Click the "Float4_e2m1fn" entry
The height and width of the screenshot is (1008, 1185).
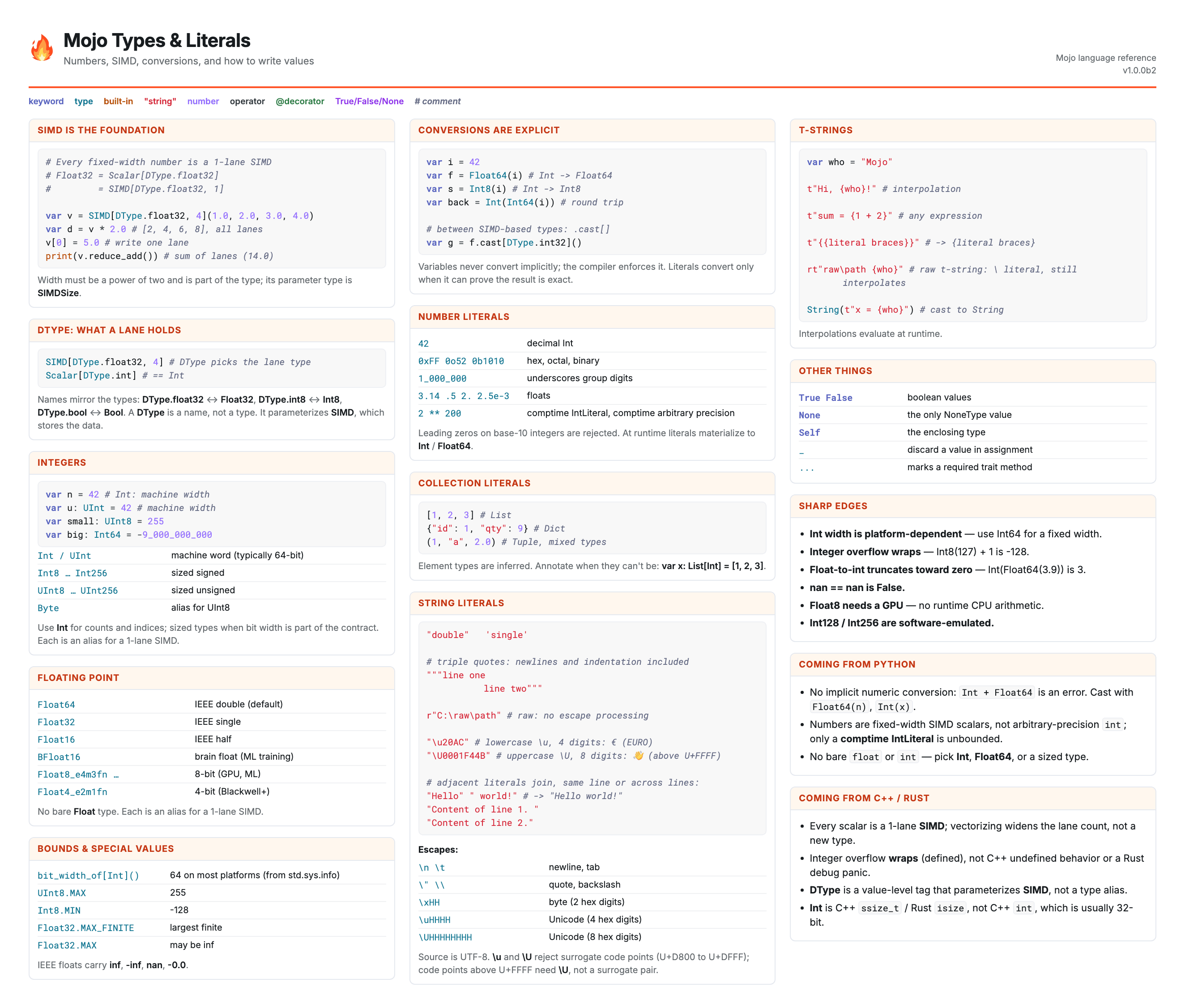72,792
